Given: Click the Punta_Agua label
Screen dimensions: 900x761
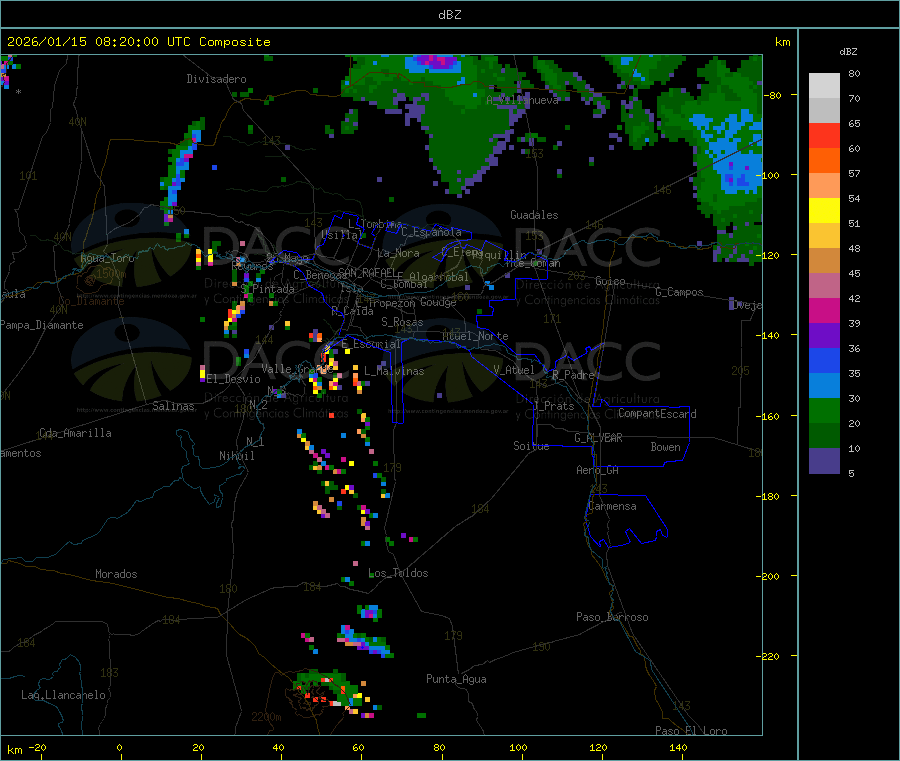Looking at the screenshot, I should click(456, 679).
